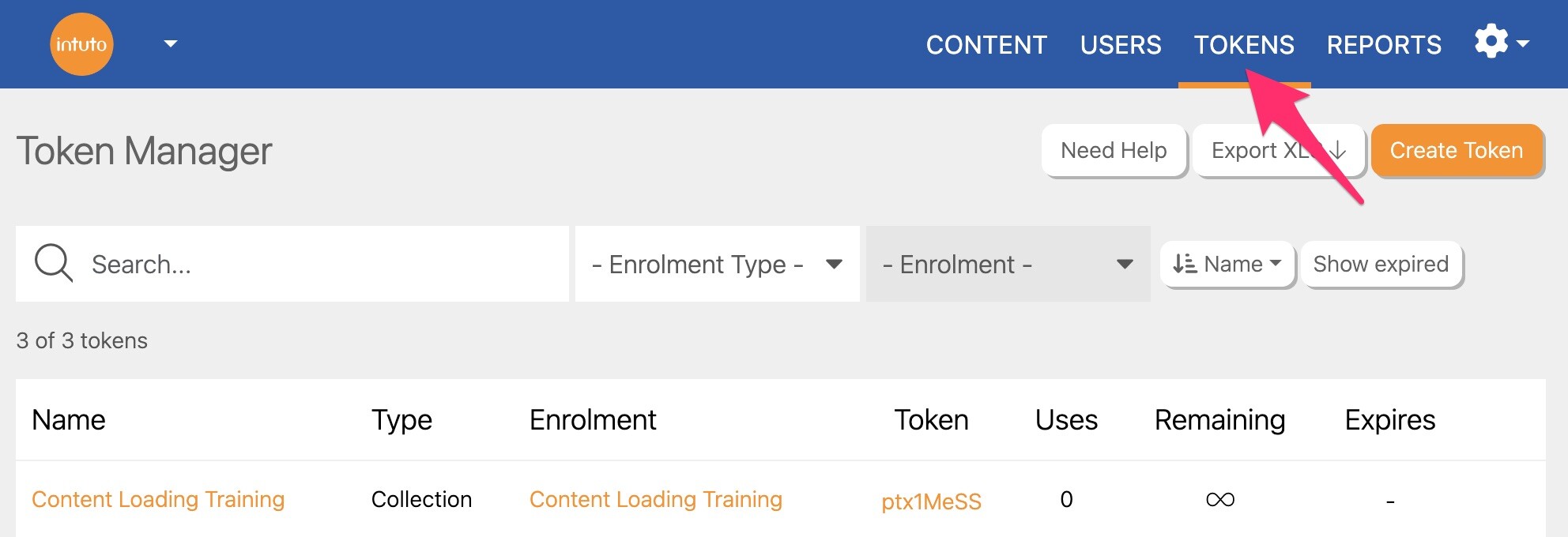Screen dimensions: 1568x537
Task: Click the search magnifier icon
Action: (x=53, y=263)
